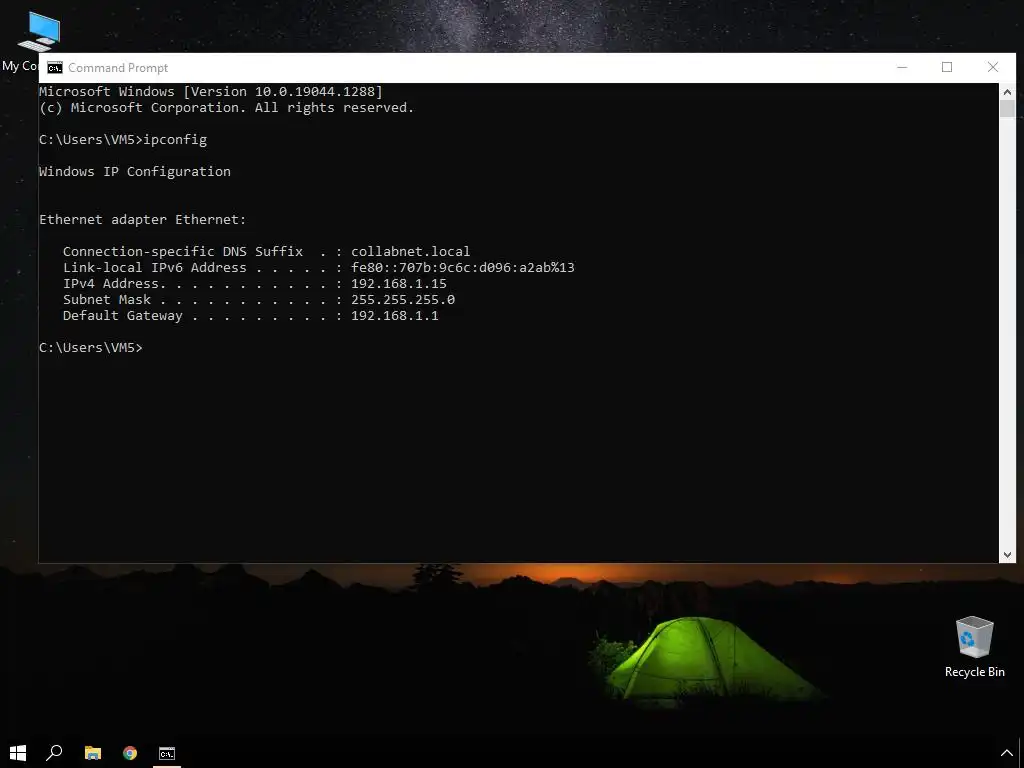Click the 'Windows IP Configuration' heading

(x=135, y=172)
